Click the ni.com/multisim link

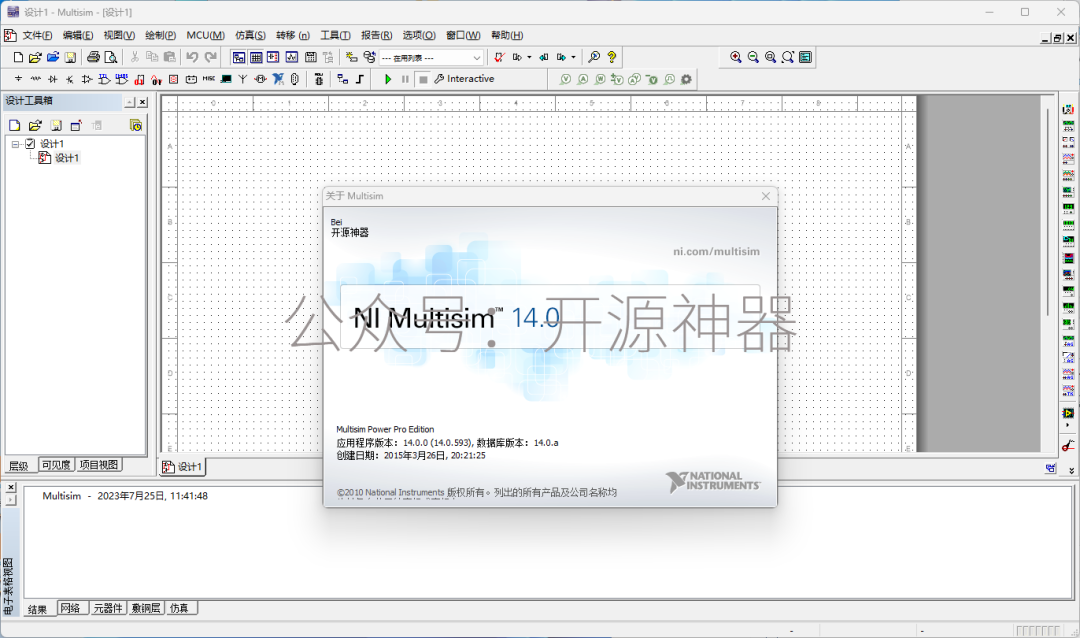click(716, 251)
